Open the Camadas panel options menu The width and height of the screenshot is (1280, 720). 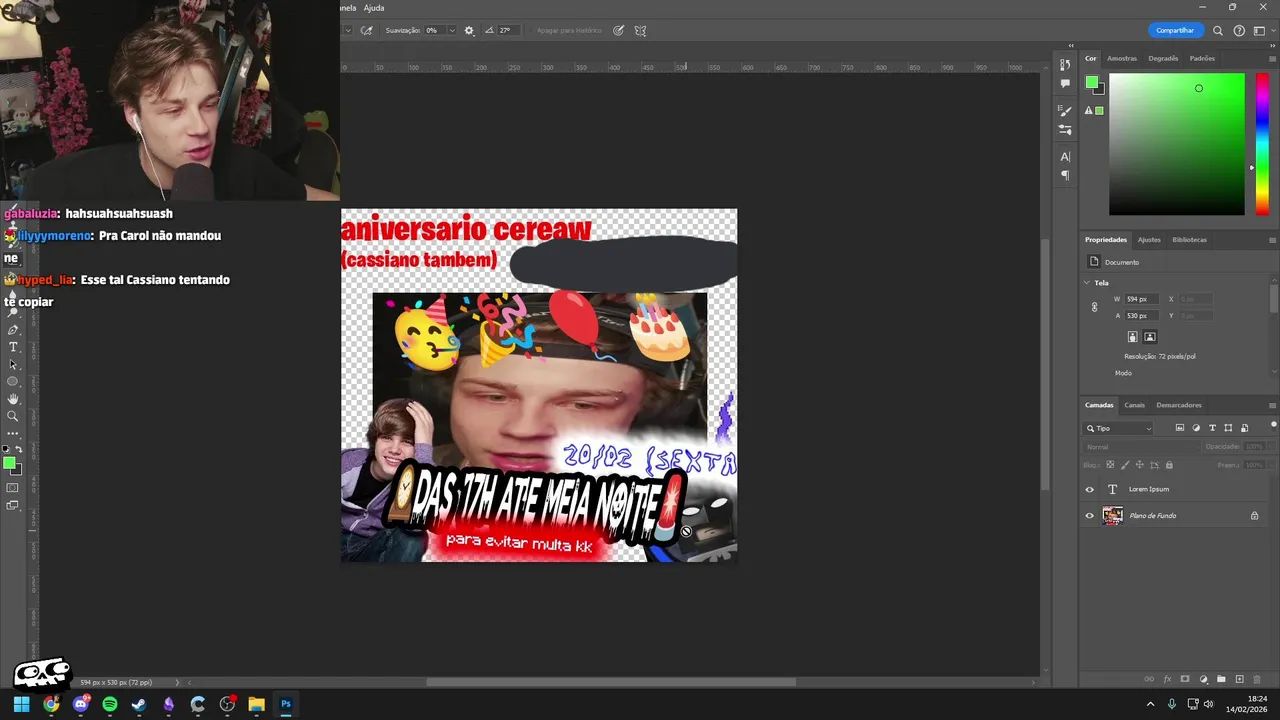pyautogui.click(x=1272, y=405)
